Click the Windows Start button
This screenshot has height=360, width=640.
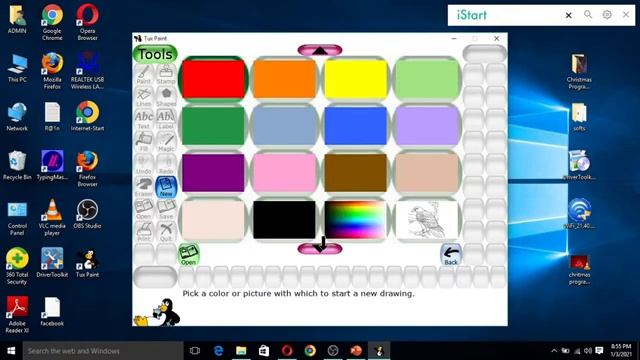click(x=11, y=351)
